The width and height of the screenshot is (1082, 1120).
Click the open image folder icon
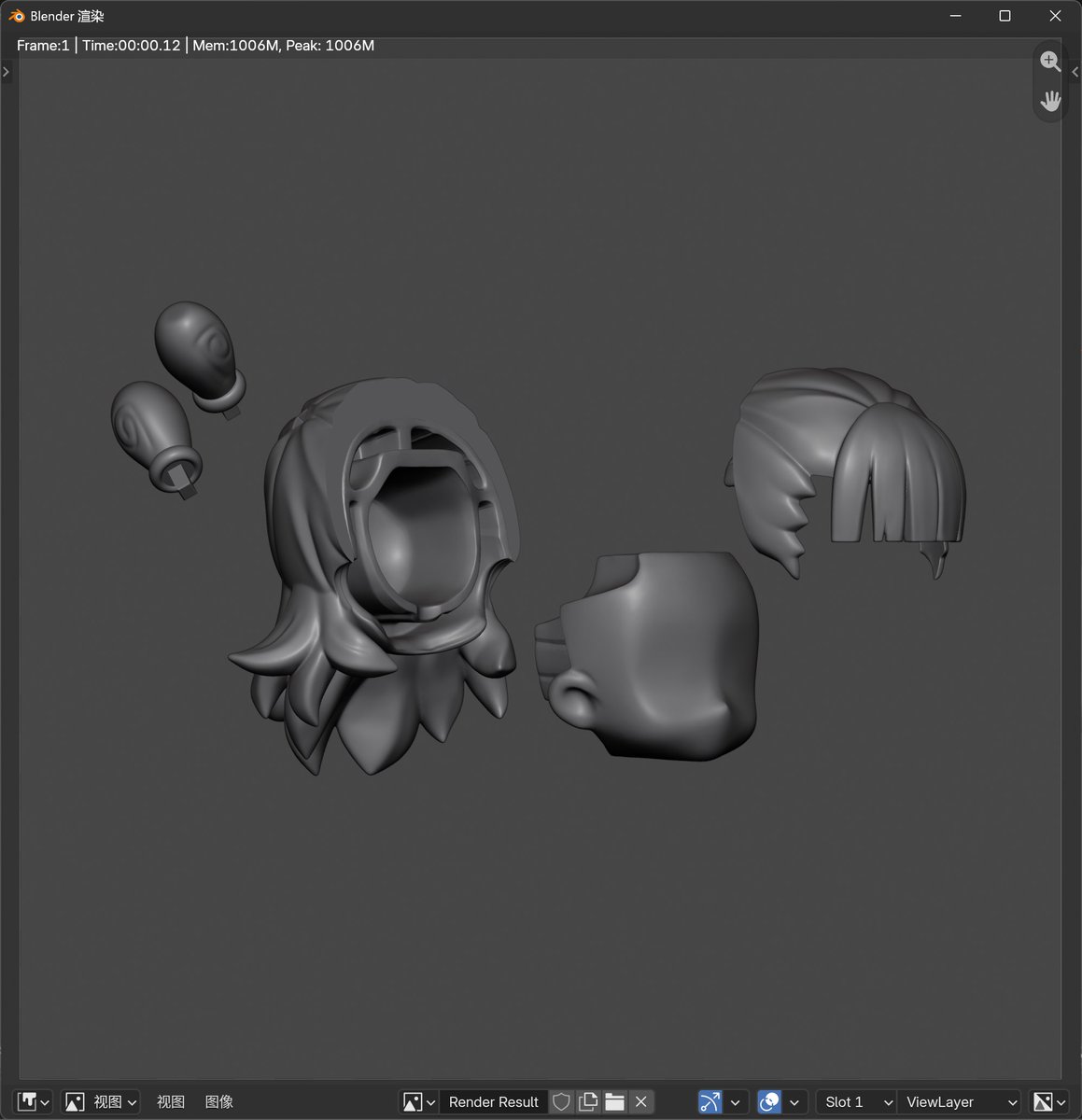pyautogui.click(x=614, y=1102)
